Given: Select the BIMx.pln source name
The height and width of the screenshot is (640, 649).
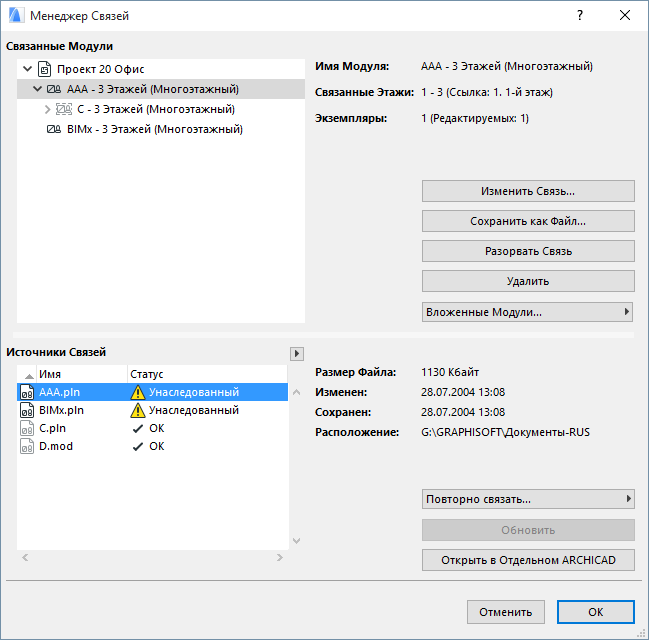Looking at the screenshot, I should point(61,410).
